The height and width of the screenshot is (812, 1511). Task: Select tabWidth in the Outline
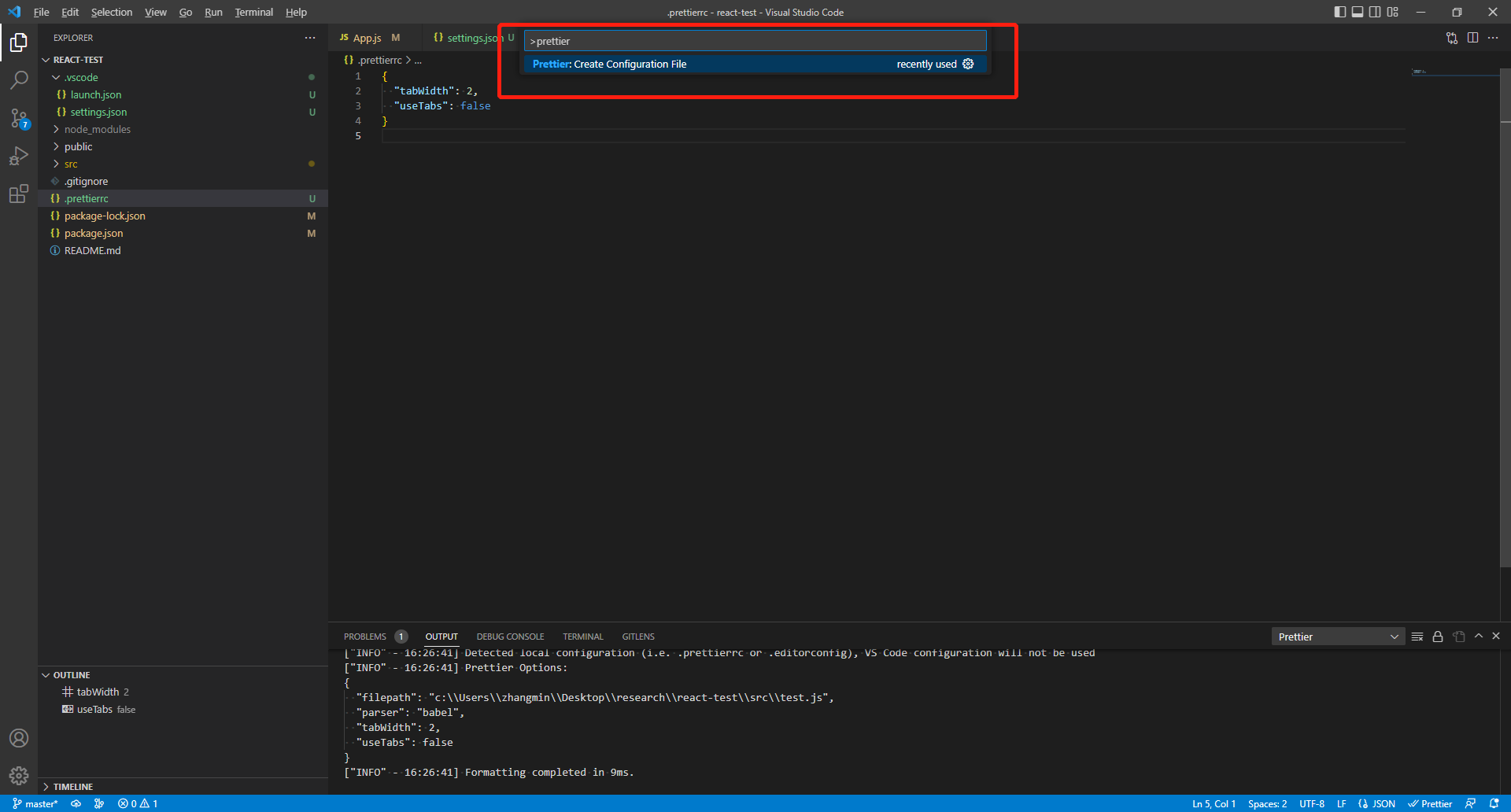point(183,692)
